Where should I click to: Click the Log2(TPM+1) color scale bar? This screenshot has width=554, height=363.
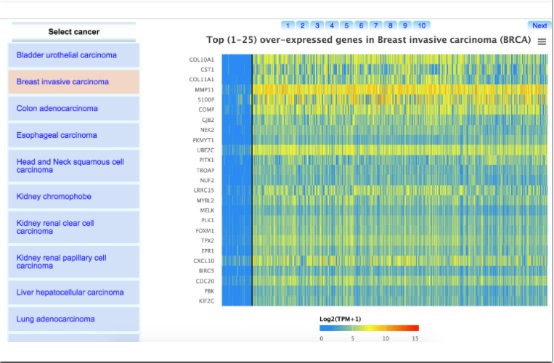tap(369, 328)
